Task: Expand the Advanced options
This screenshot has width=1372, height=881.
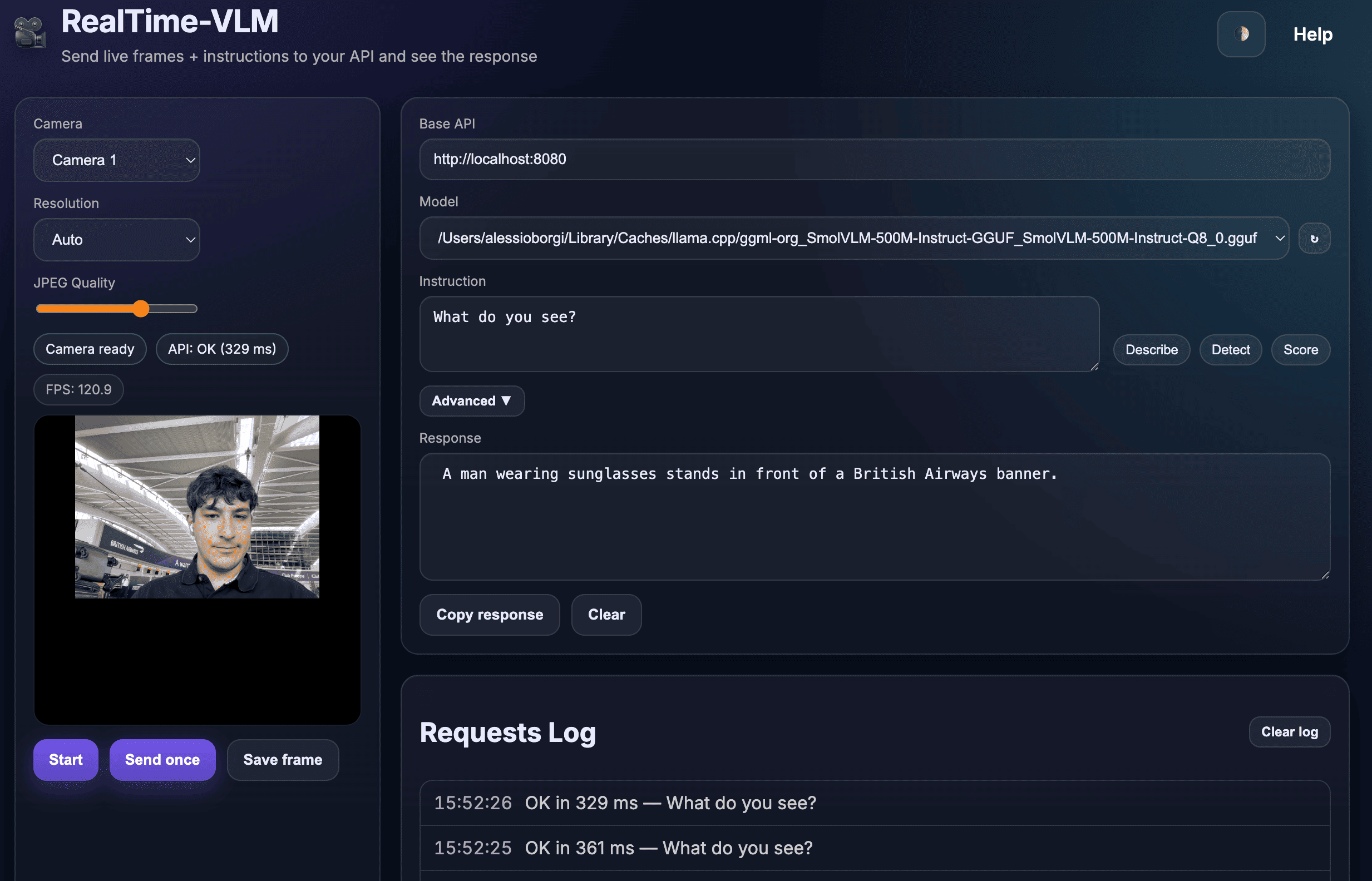Action: (471, 401)
